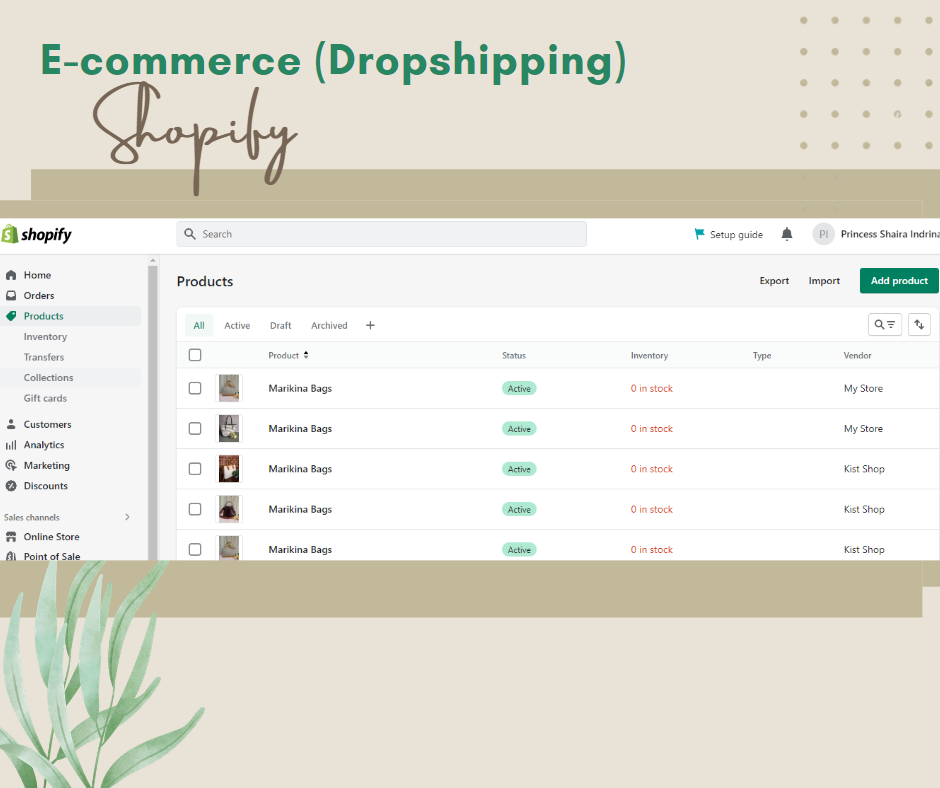
Task: Click Active badge in first product row
Action: [x=519, y=389]
